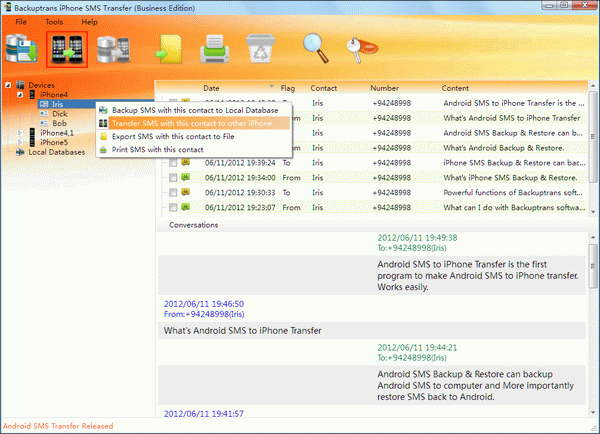Click Android SMS Transfer Released status link

[58, 426]
